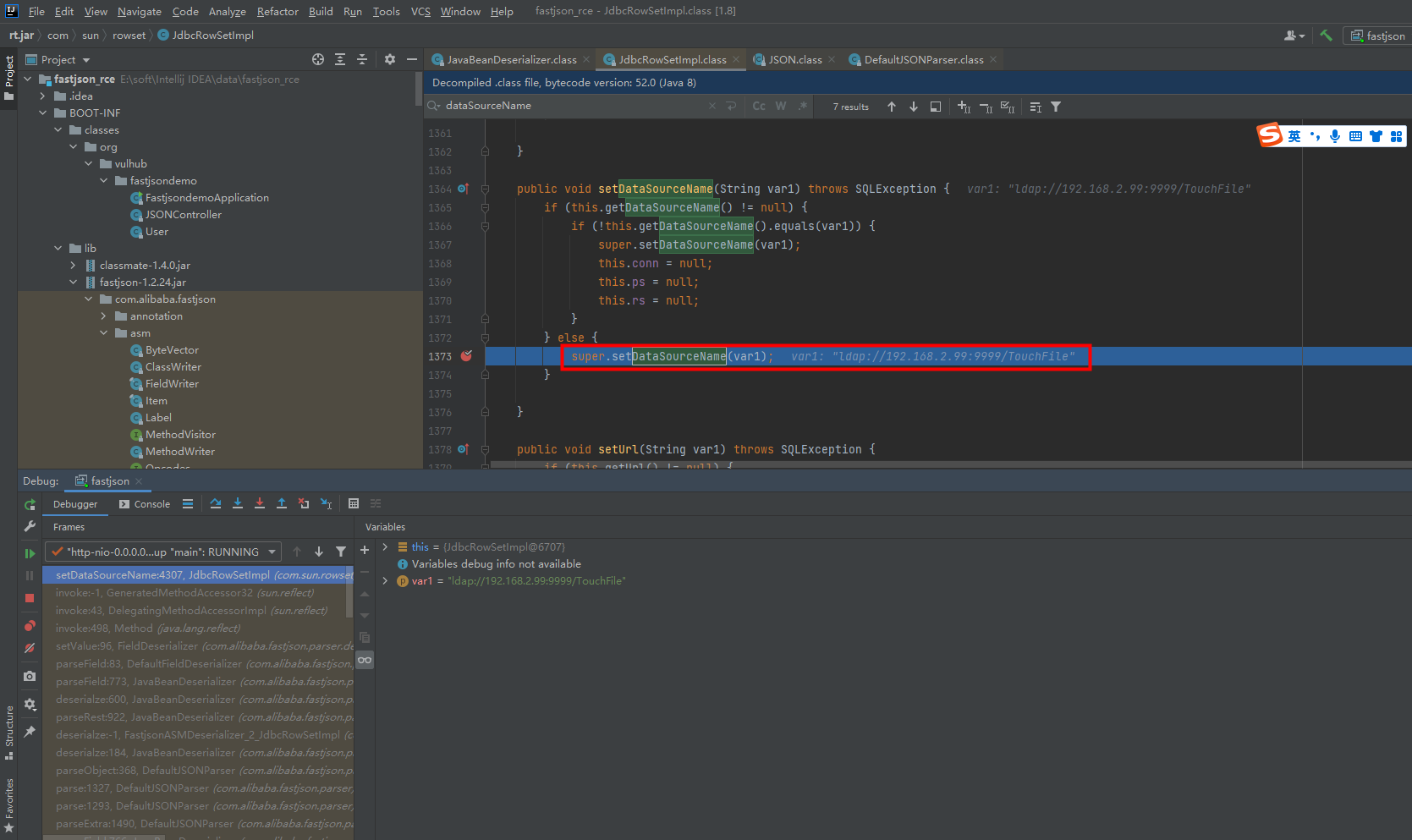The image size is (1412, 840).
Task: View all breakpoints
Action: point(30,626)
